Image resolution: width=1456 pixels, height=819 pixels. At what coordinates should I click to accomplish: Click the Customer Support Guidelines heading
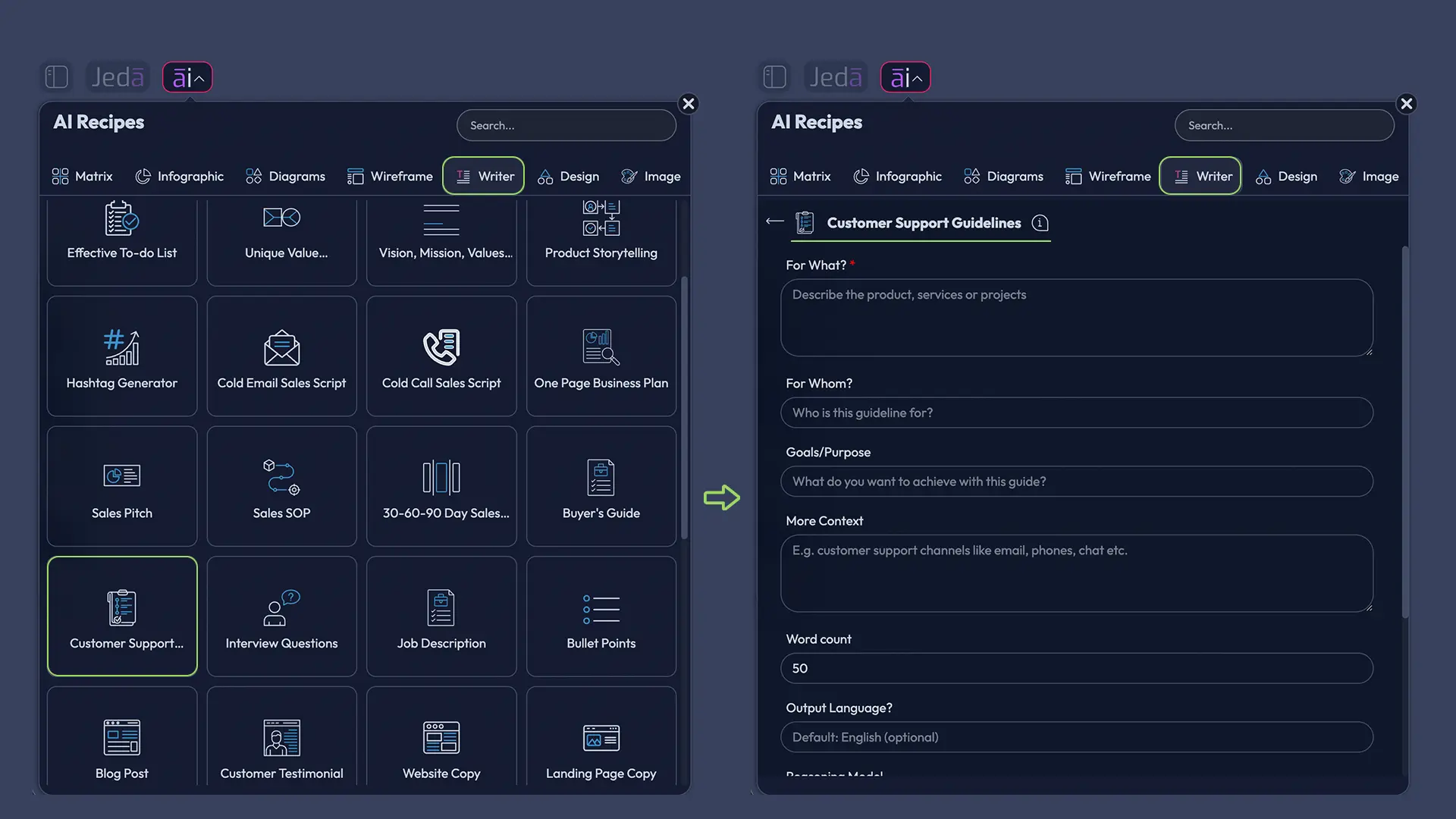(x=924, y=223)
